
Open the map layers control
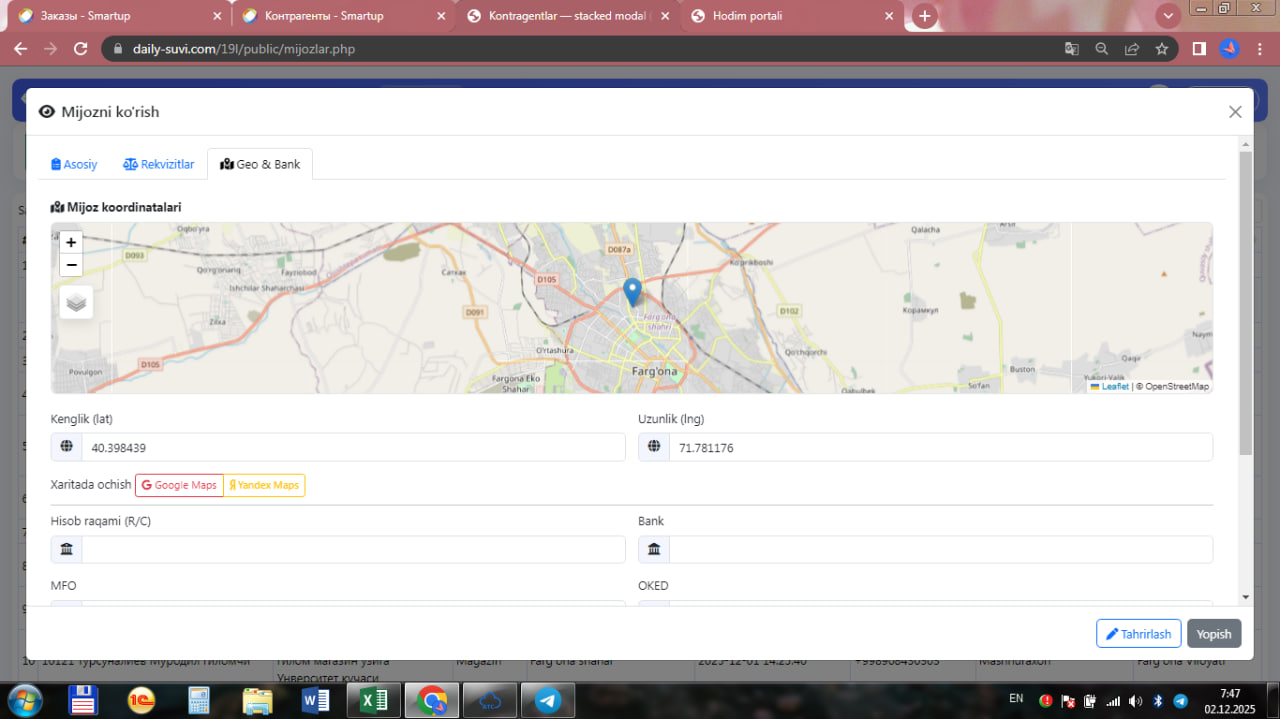(x=76, y=302)
